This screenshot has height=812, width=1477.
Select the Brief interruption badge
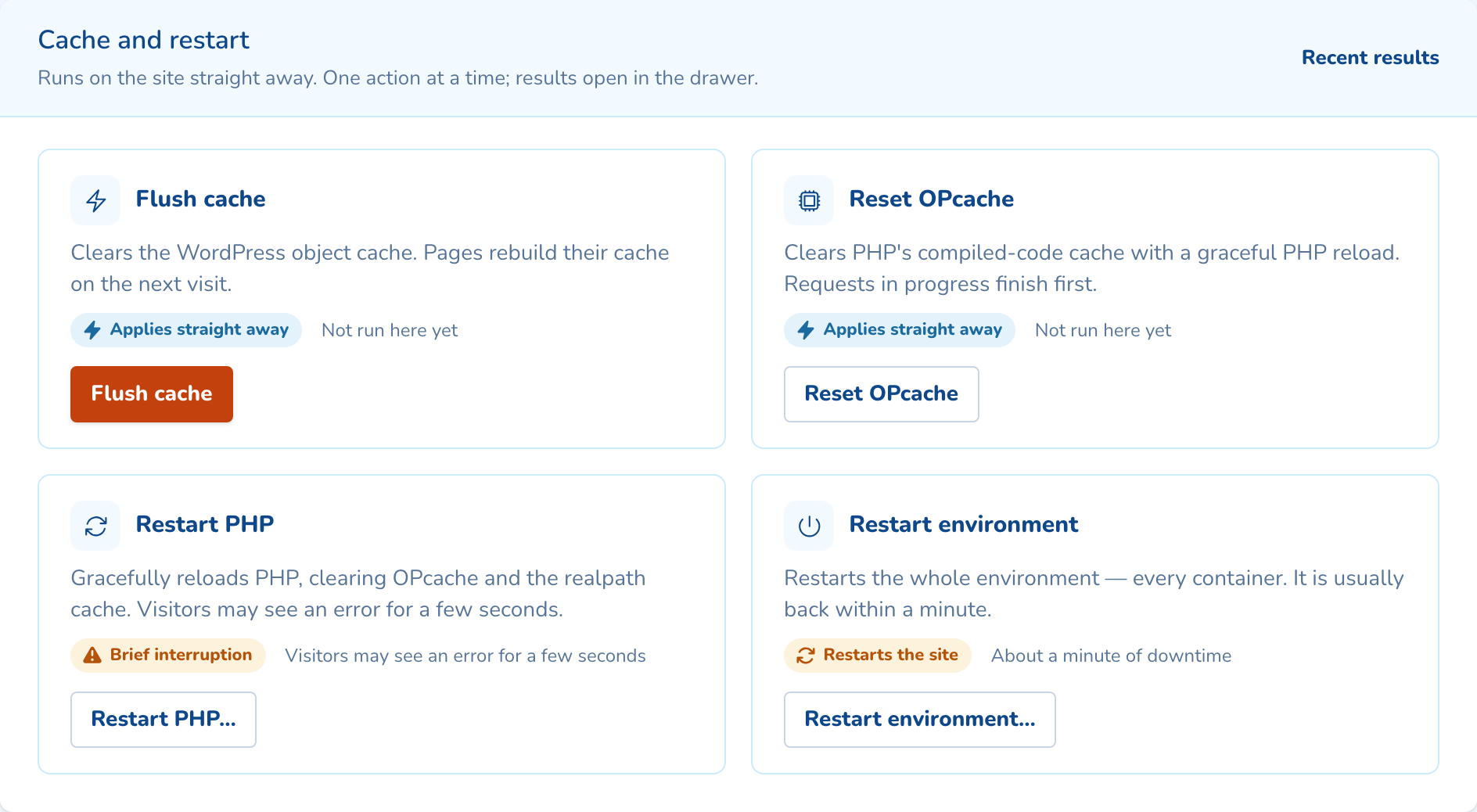tap(168, 656)
